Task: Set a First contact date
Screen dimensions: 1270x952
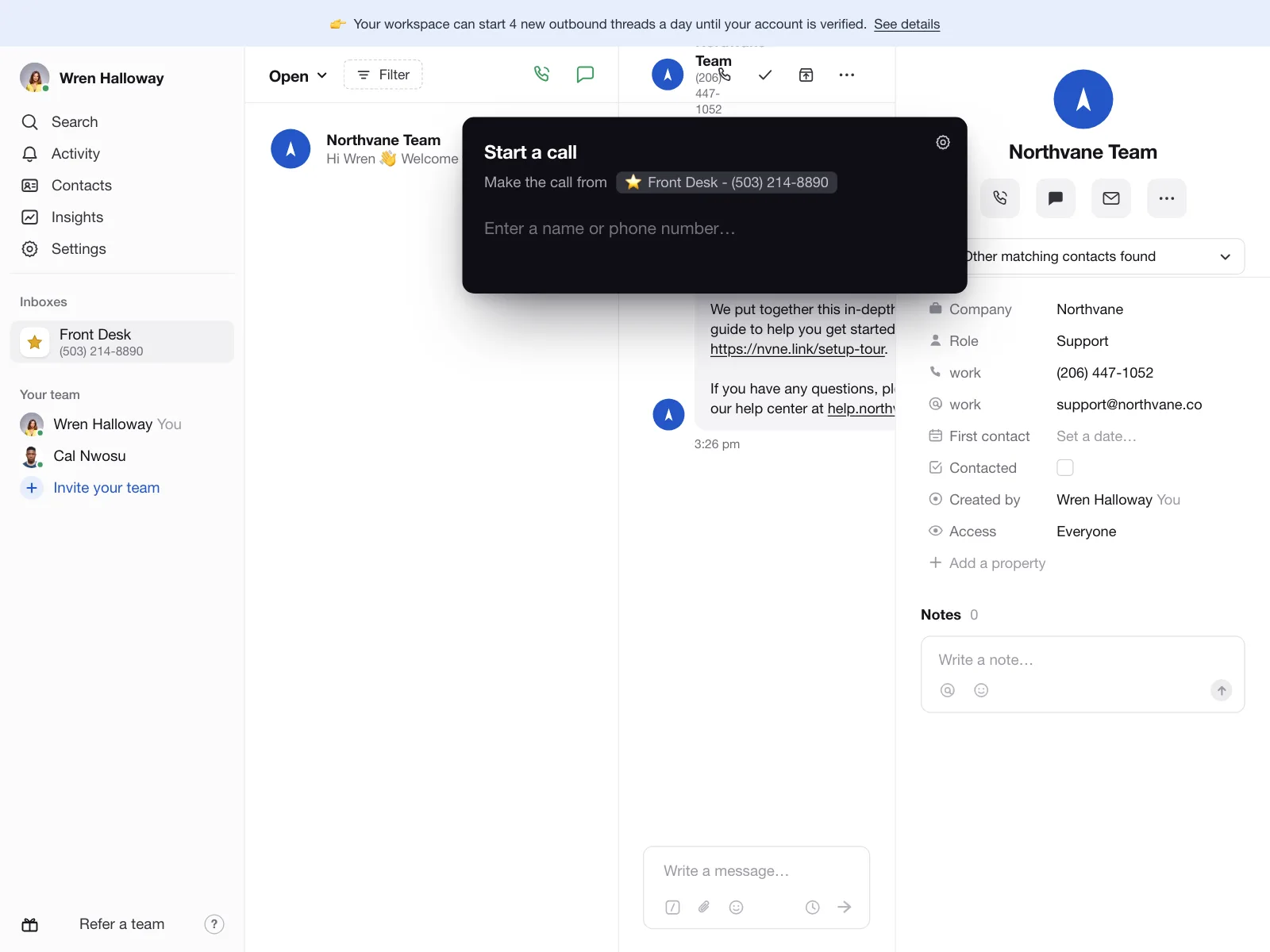Action: (x=1096, y=436)
